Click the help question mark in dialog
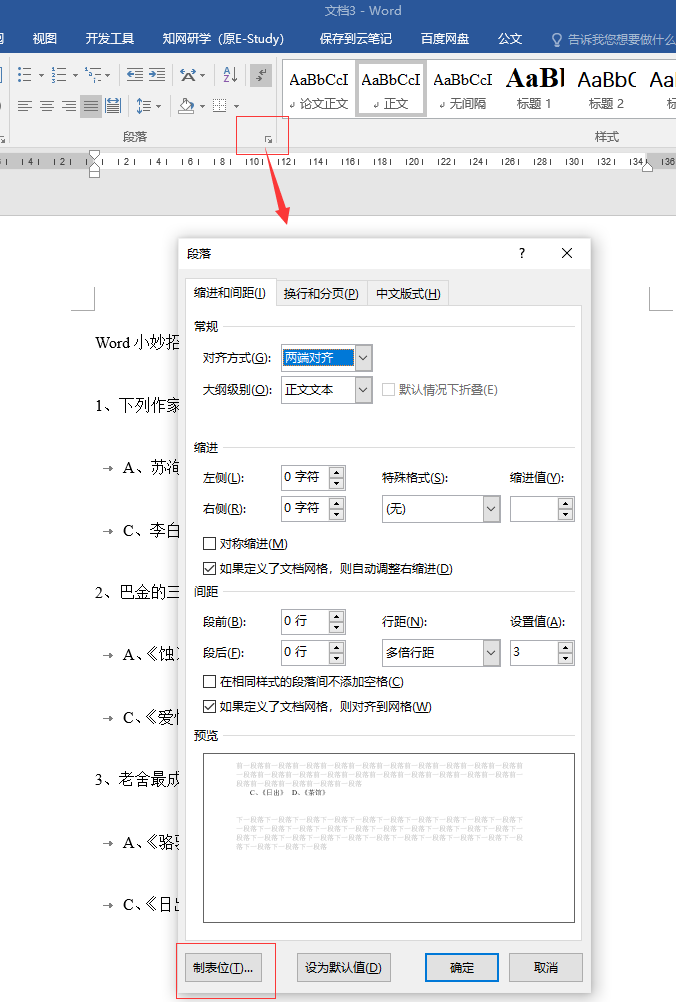Viewport: 676px width, 1002px height. coord(522,253)
